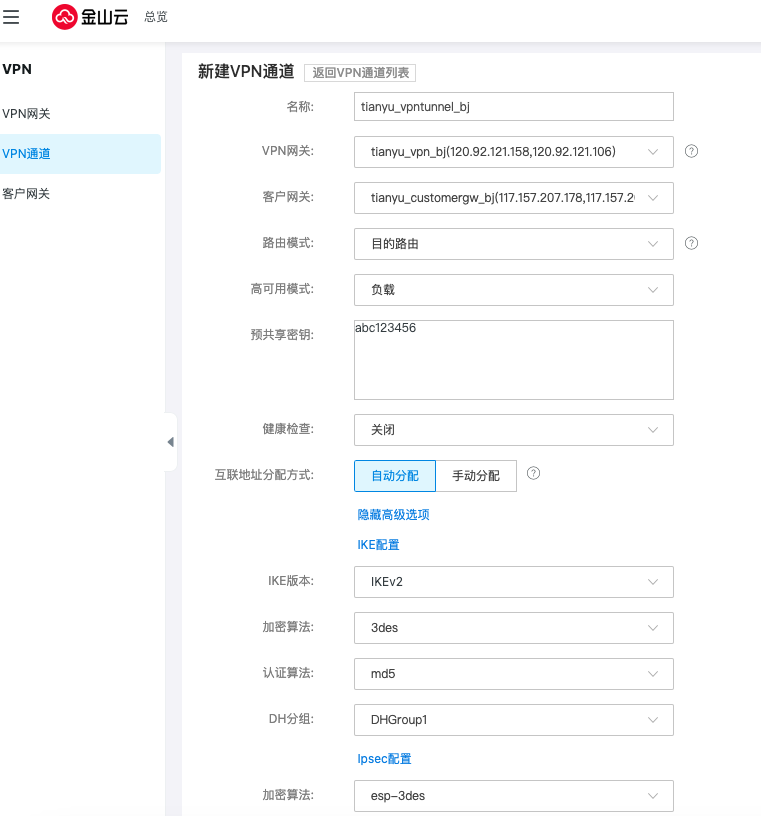Click 隐藏高级选项 link
Viewport: 761px width, 816px height.
click(x=393, y=515)
